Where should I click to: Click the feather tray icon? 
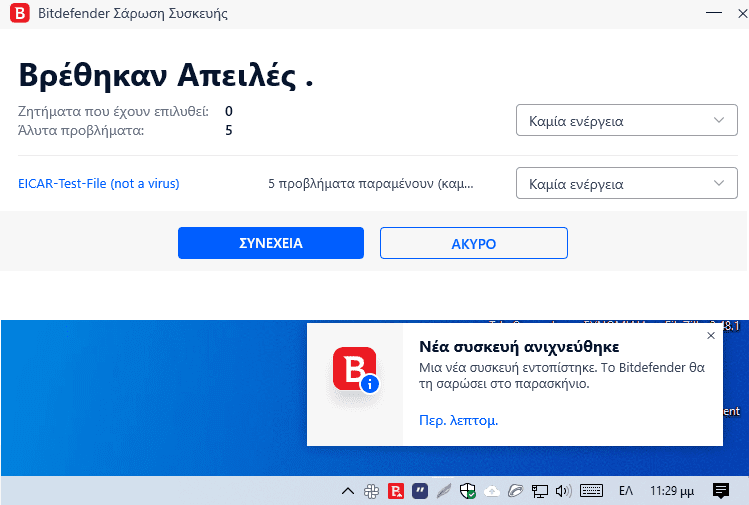(444, 491)
